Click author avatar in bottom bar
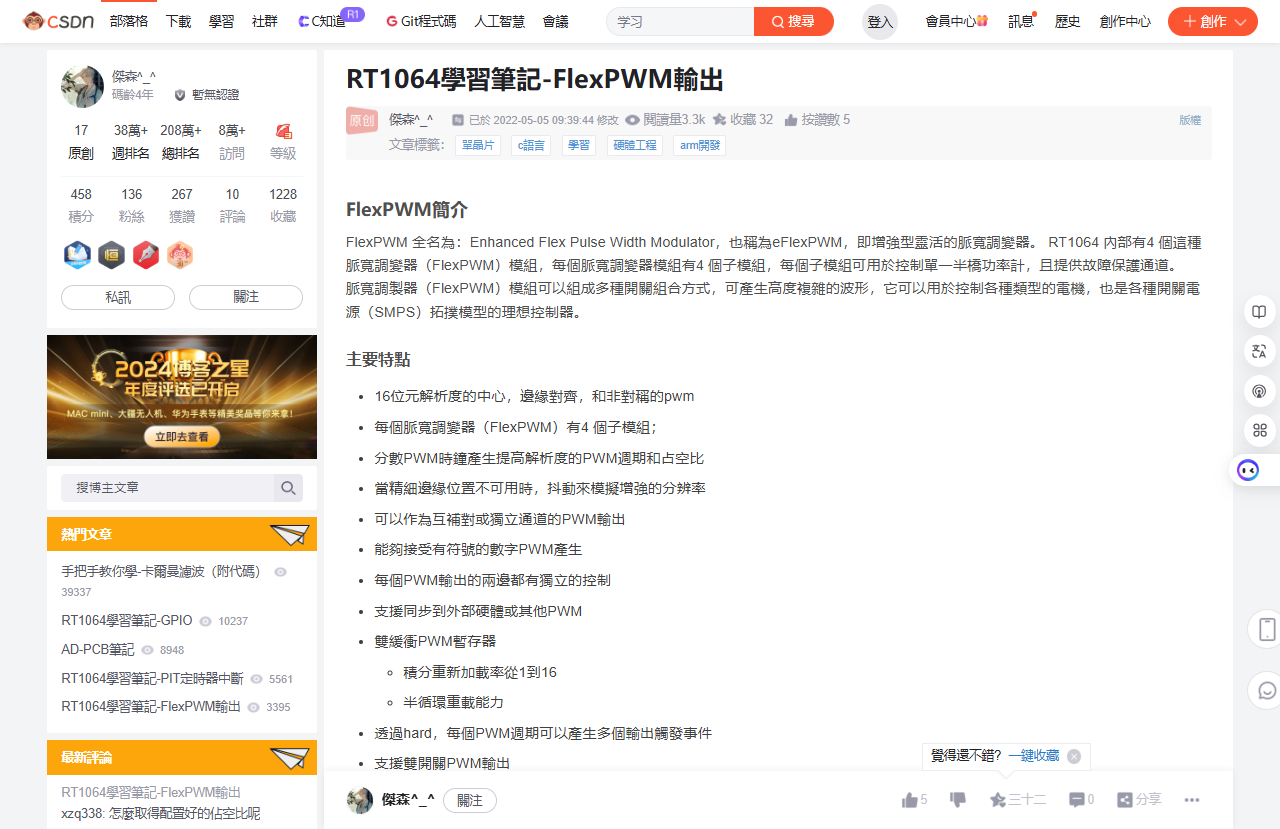The width and height of the screenshot is (1280, 829). coord(360,800)
